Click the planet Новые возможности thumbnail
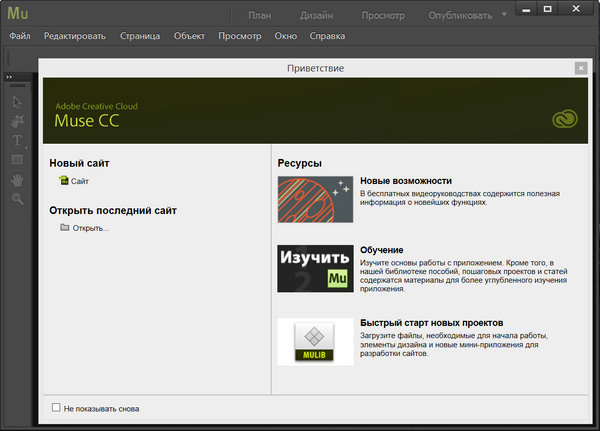The height and width of the screenshot is (431, 600). pos(315,199)
